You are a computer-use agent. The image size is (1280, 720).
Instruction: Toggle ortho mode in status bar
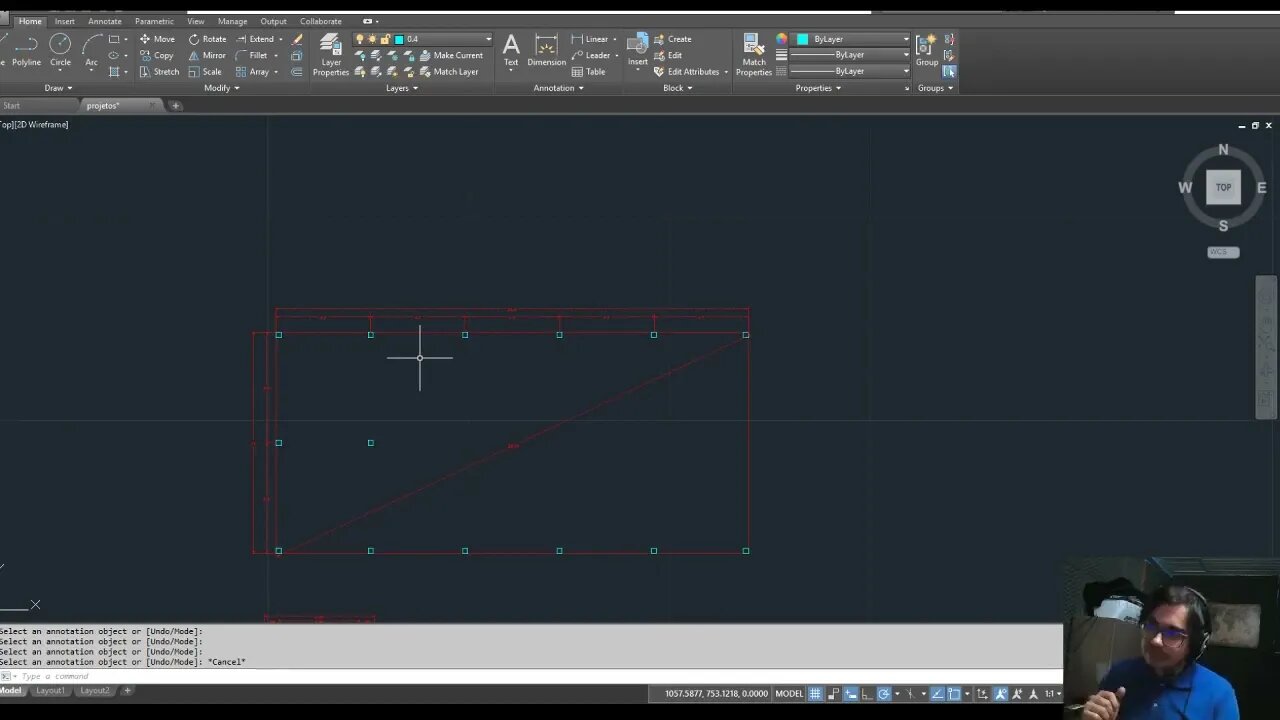pyautogui.click(x=867, y=694)
